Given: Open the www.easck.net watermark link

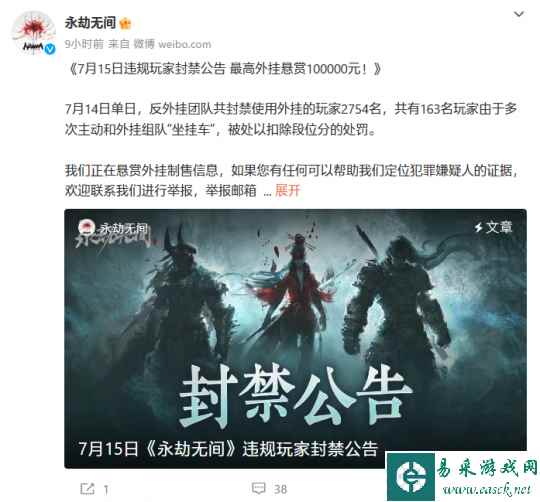Looking at the screenshot, I should 487,489.
